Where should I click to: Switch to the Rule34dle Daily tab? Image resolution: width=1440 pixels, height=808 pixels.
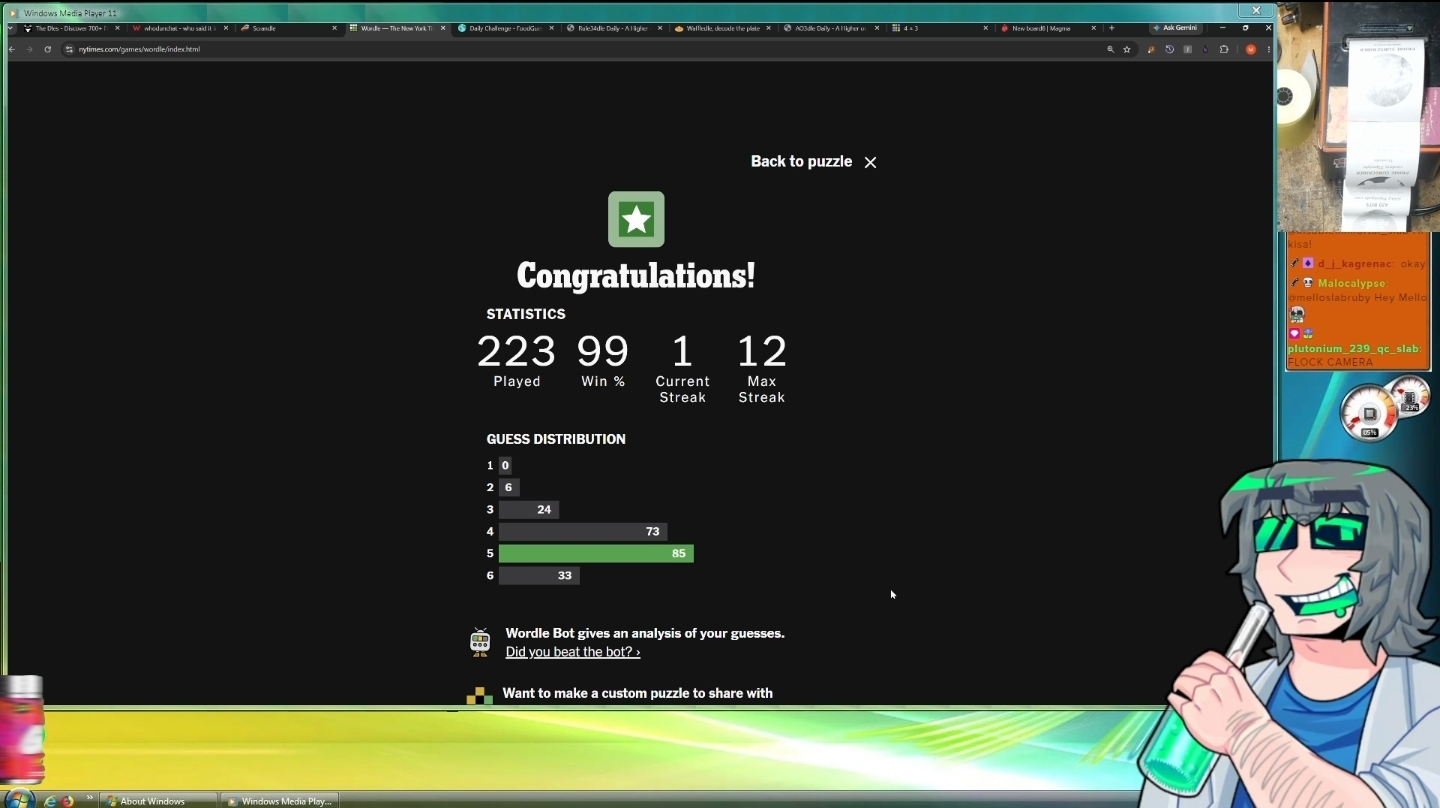(x=612, y=28)
